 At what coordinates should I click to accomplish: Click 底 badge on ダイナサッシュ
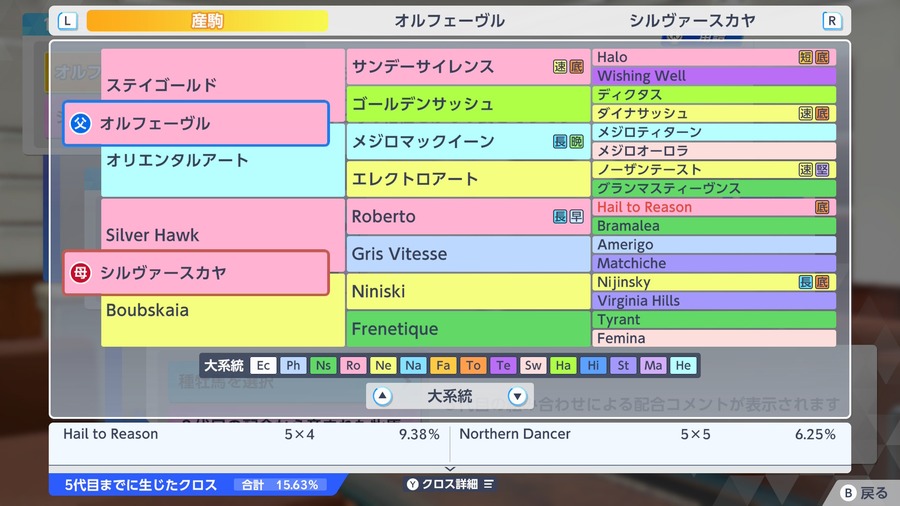(x=822, y=113)
